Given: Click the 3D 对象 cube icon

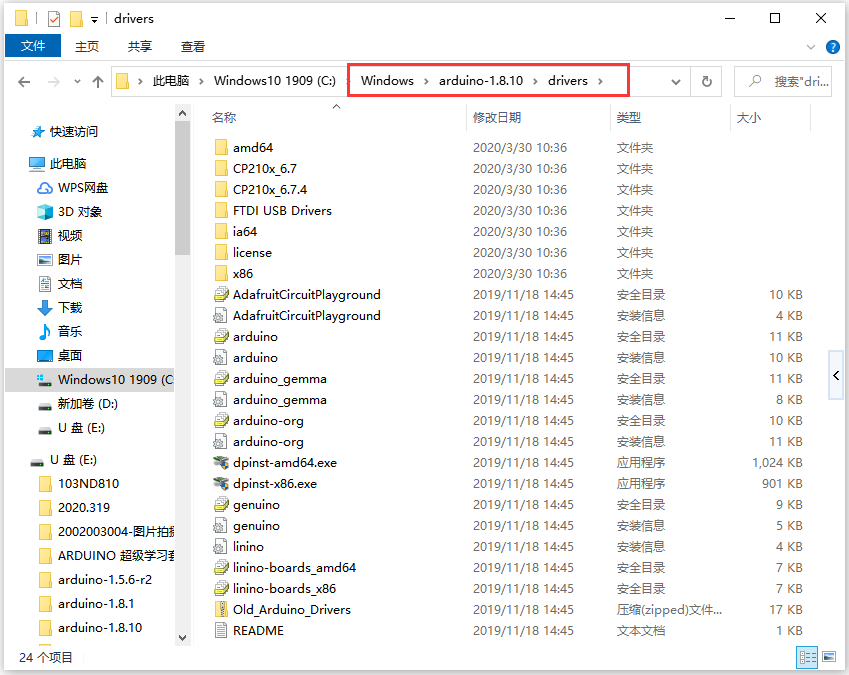Looking at the screenshot, I should click(x=45, y=212).
